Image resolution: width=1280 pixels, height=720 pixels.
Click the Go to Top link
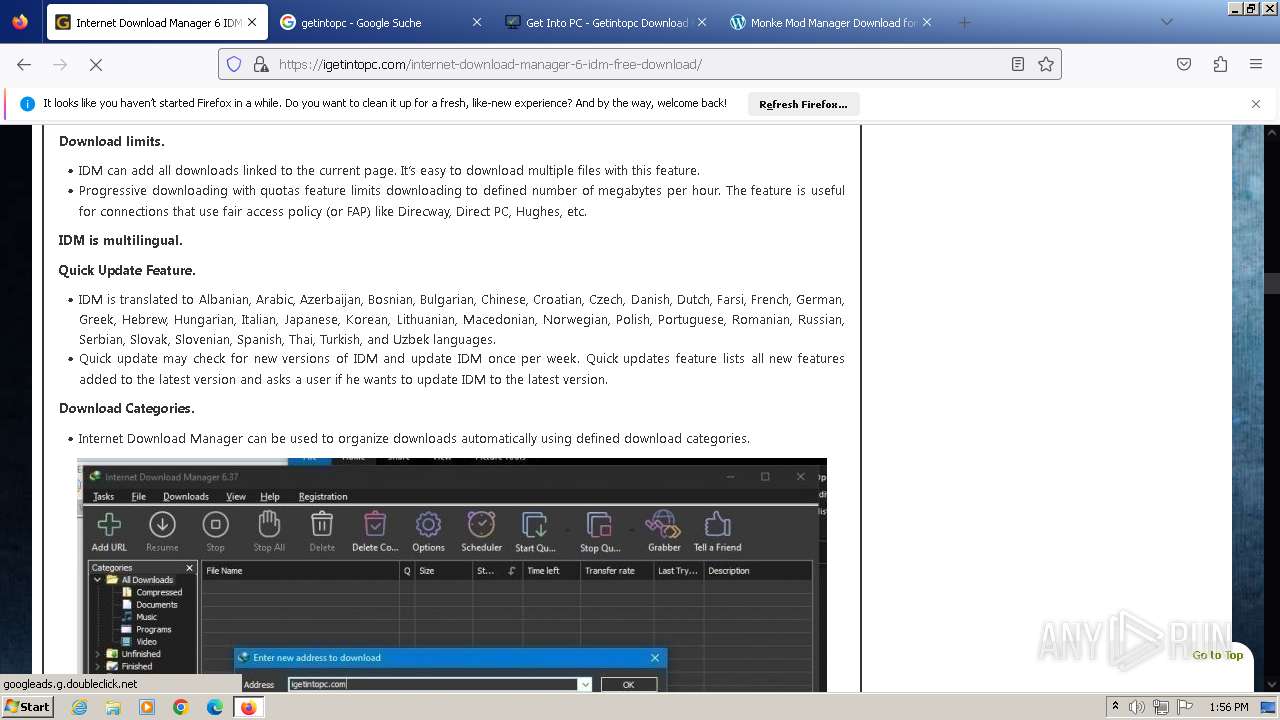tap(1217, 655)
